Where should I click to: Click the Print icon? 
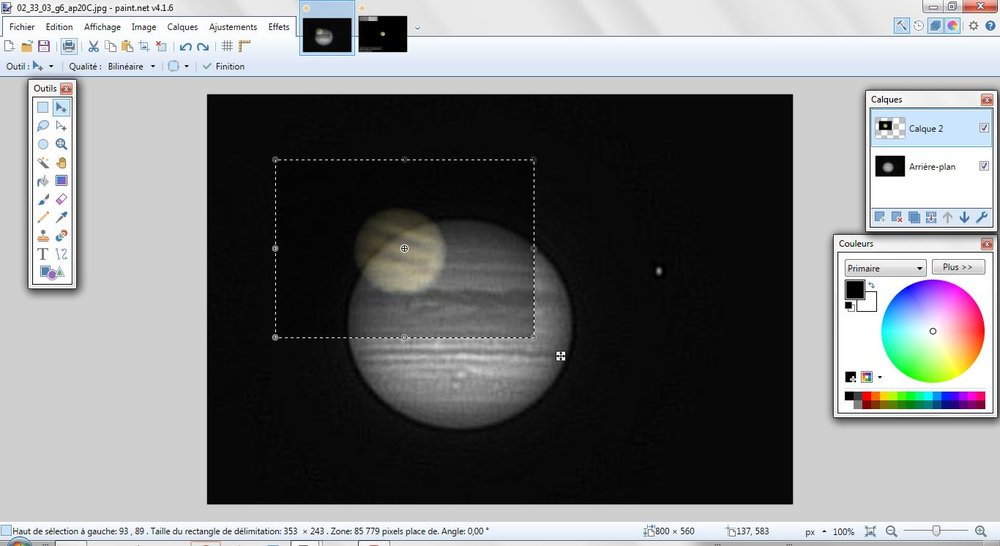(x=69, y=46)
